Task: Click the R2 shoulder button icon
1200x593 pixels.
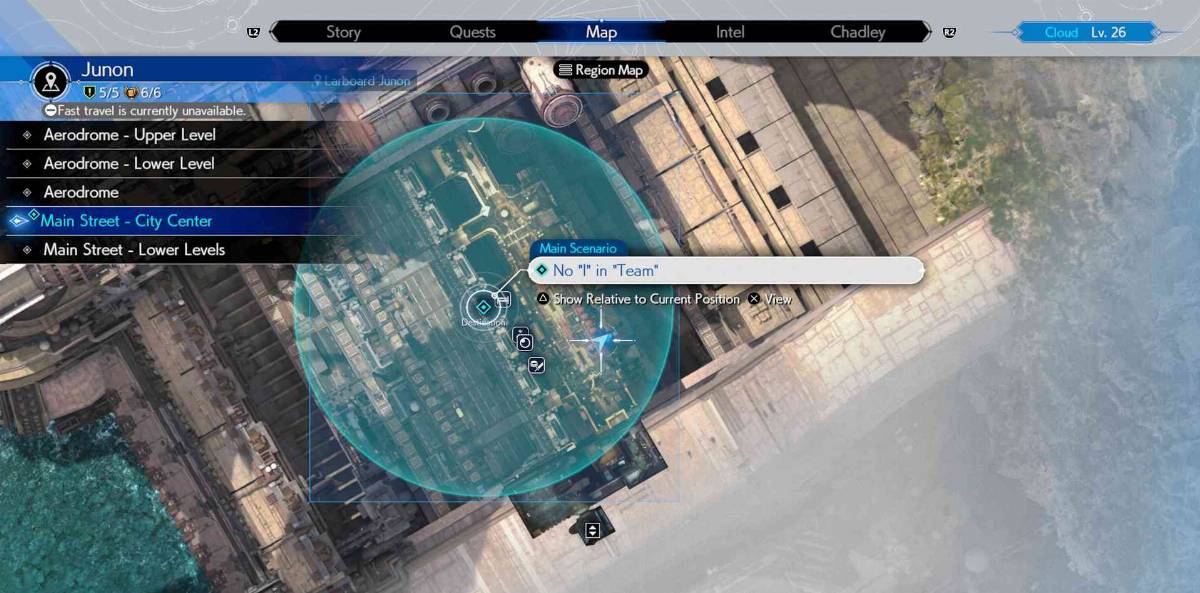Action: point(948,32)
